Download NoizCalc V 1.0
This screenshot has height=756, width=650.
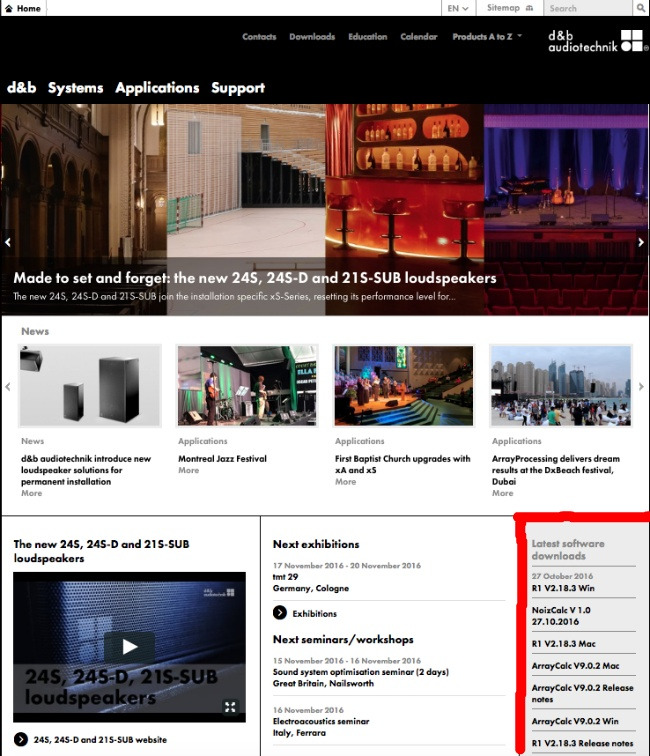[561, 616]
